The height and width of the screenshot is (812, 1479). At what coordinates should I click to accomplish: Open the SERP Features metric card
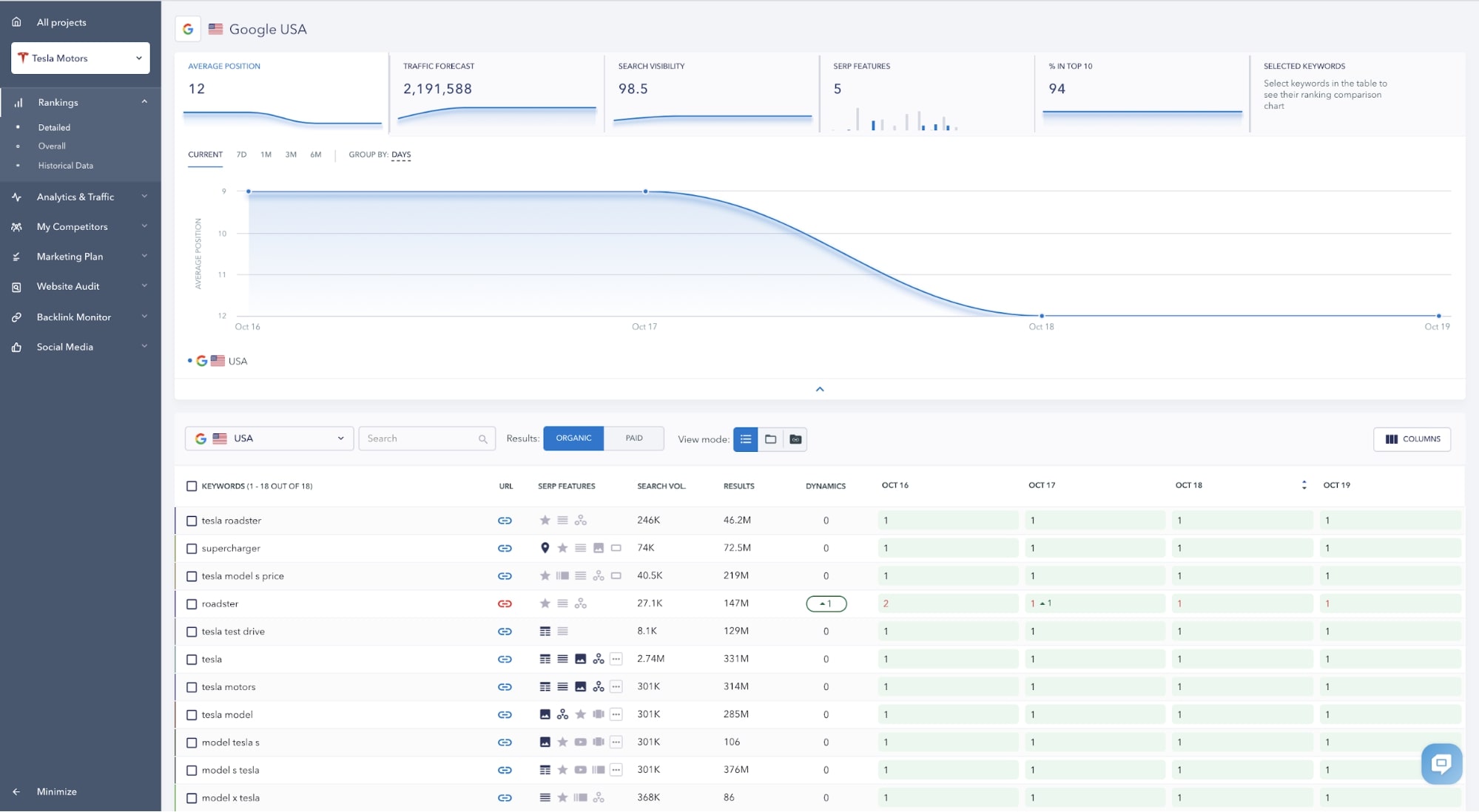[x=927, y=93]
